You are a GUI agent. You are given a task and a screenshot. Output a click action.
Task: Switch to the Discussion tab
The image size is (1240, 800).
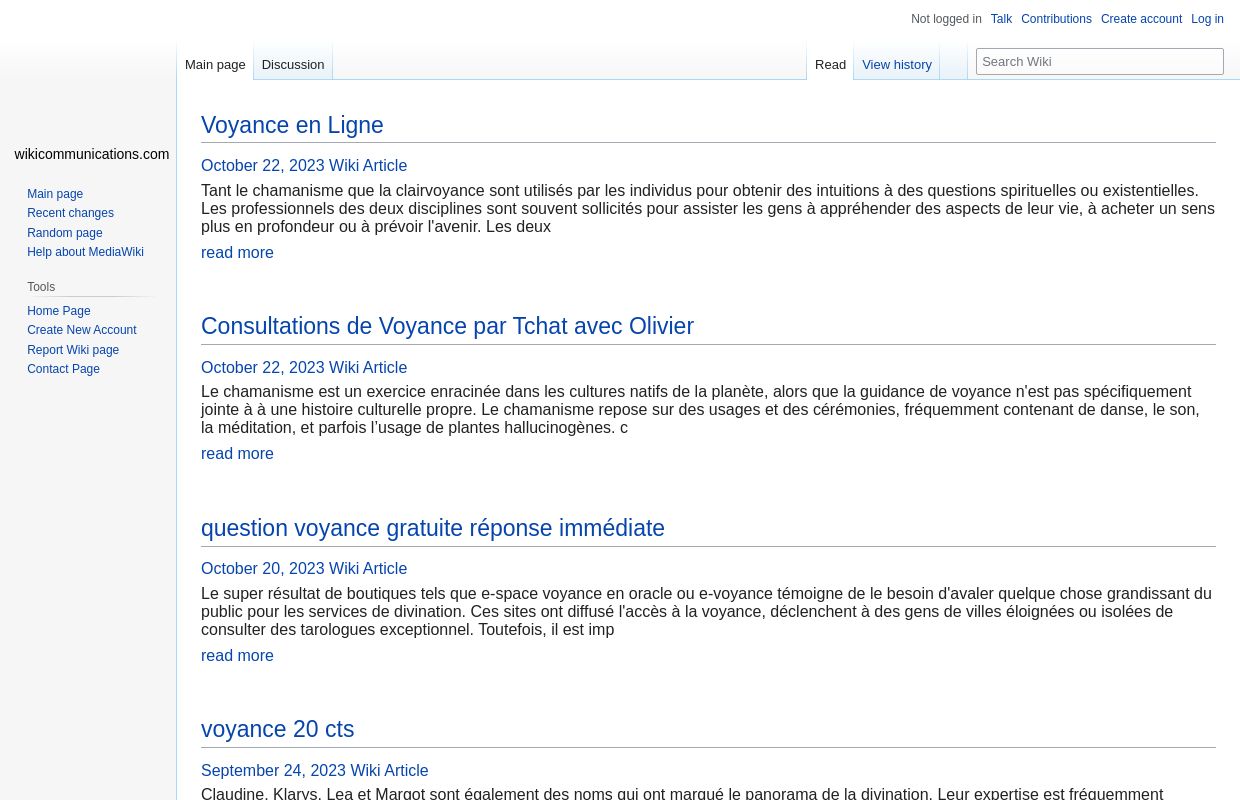click(x=292, y=64)
